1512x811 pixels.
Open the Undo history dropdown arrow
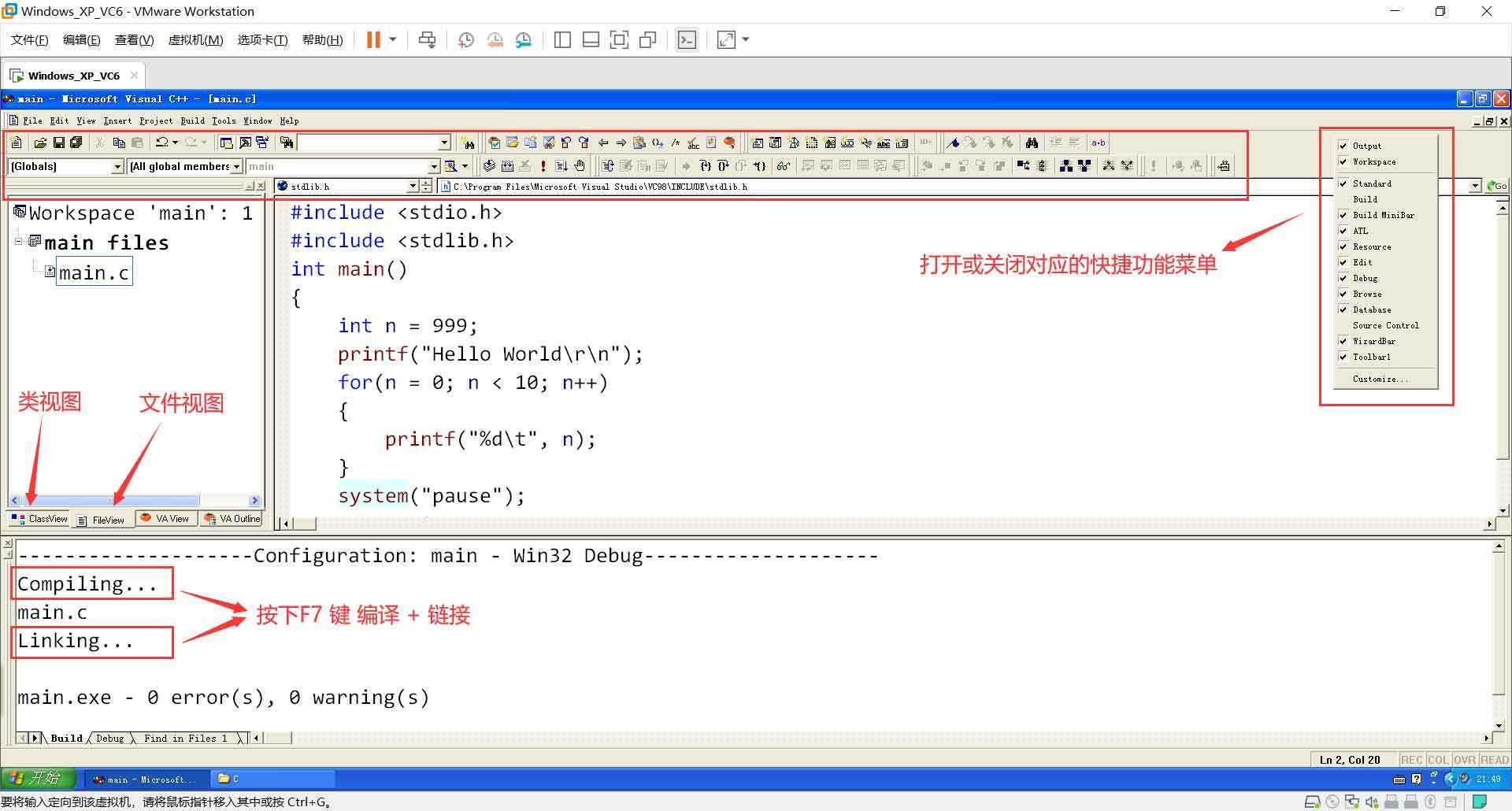[x=174, y=143]
